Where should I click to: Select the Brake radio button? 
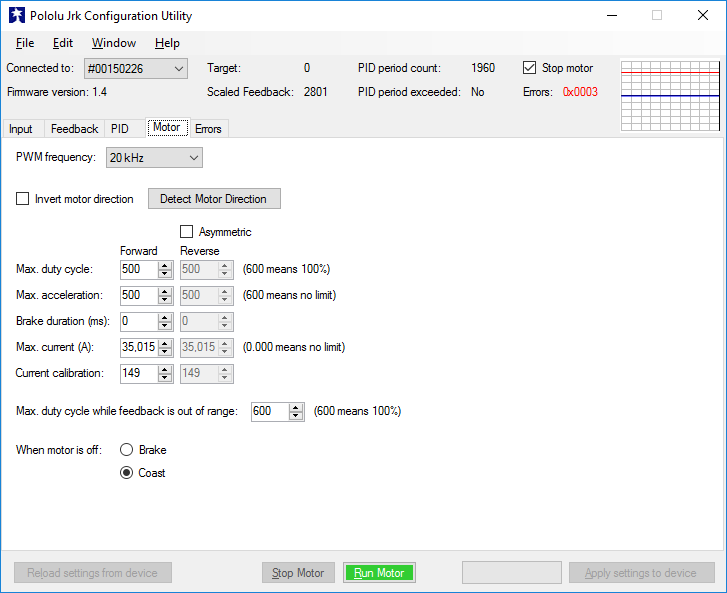tap(126, 450)
